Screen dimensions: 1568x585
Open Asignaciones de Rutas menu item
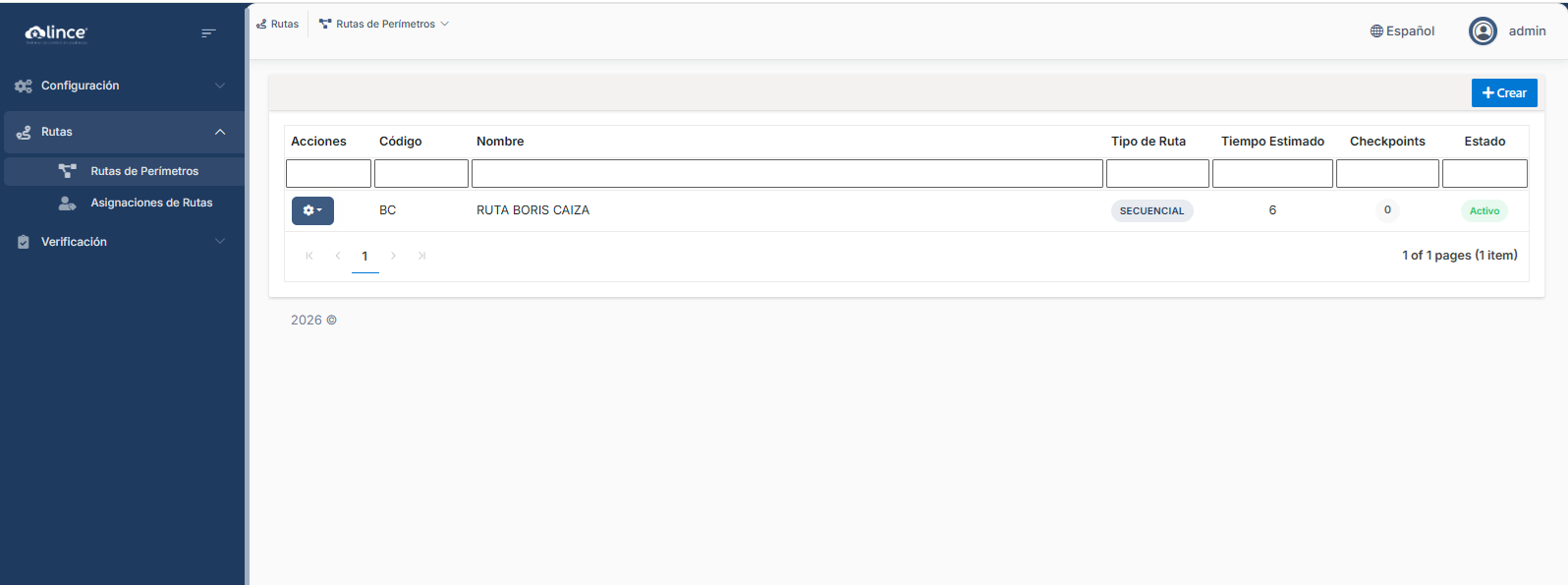[x=151, y=203]
